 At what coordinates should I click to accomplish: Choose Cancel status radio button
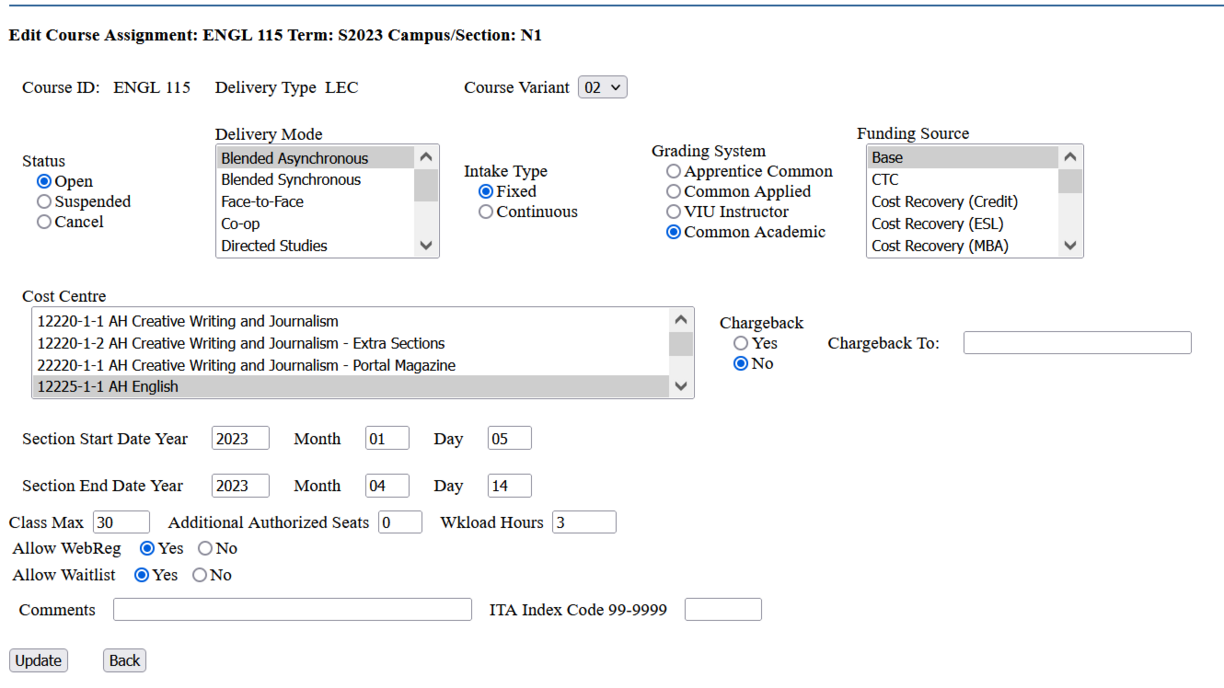point(42,221)
